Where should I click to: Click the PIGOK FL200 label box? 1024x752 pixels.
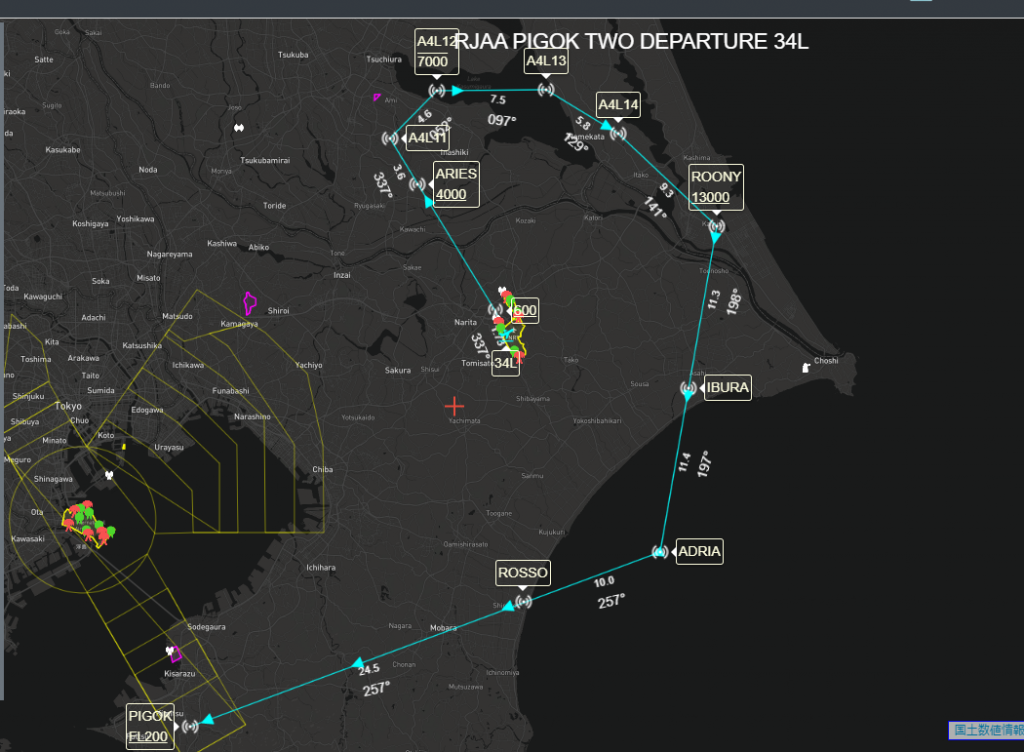click(150, 727)
